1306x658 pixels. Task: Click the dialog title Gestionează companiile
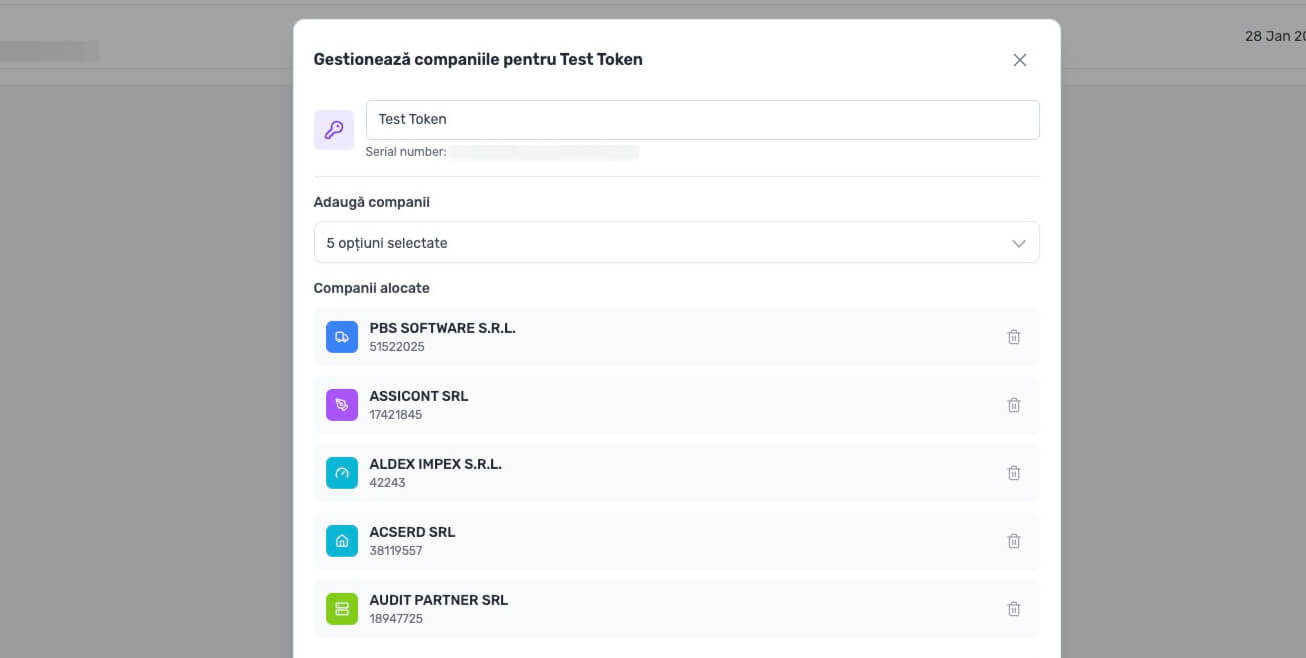tap(478, 59)
